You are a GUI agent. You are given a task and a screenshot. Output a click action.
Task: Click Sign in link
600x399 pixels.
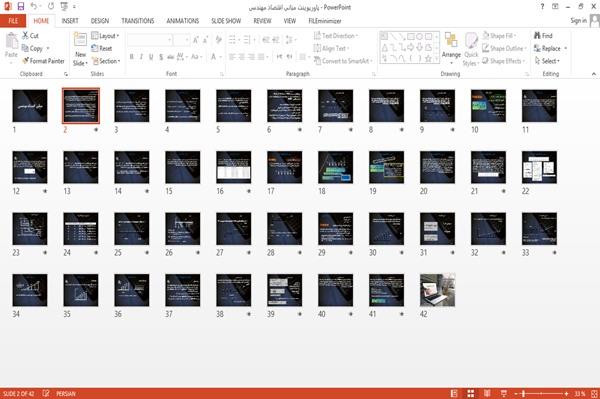578,21
